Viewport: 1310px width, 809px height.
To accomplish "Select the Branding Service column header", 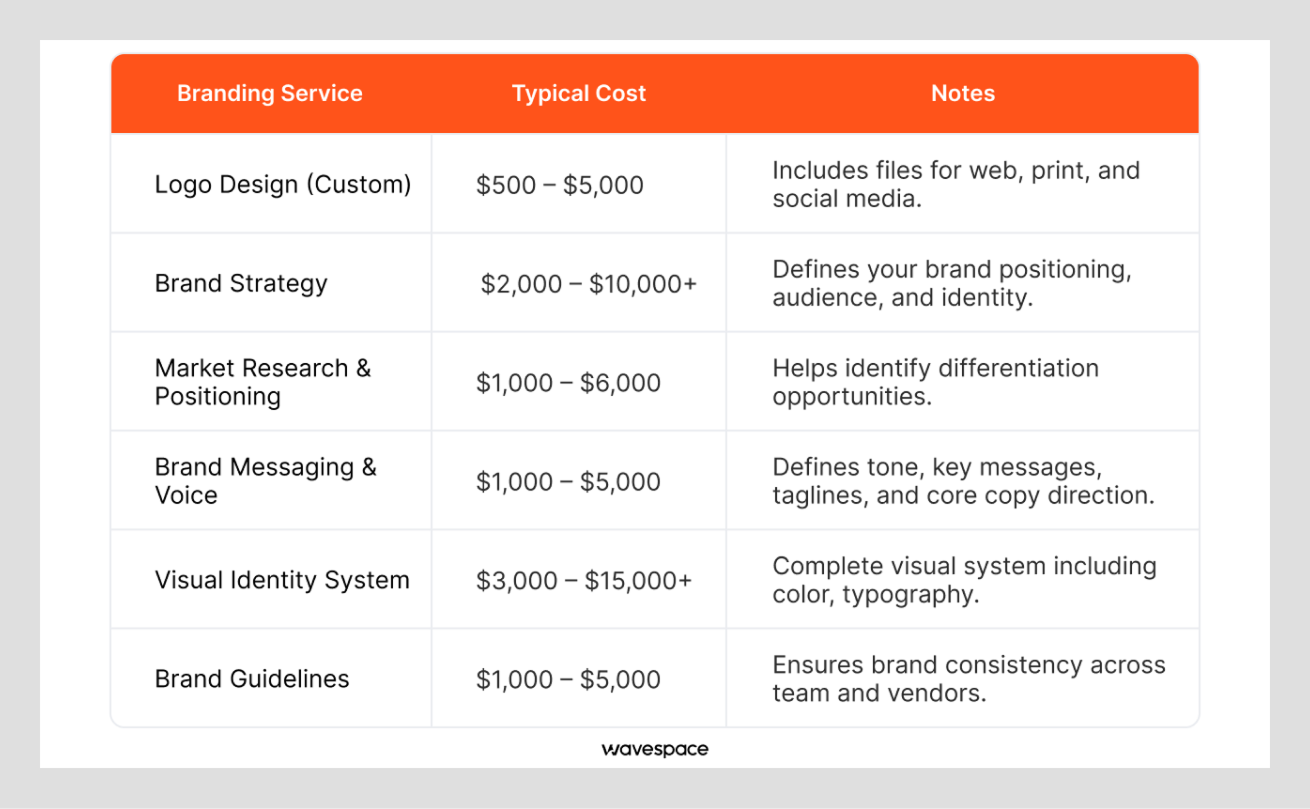I will (270, 94).
